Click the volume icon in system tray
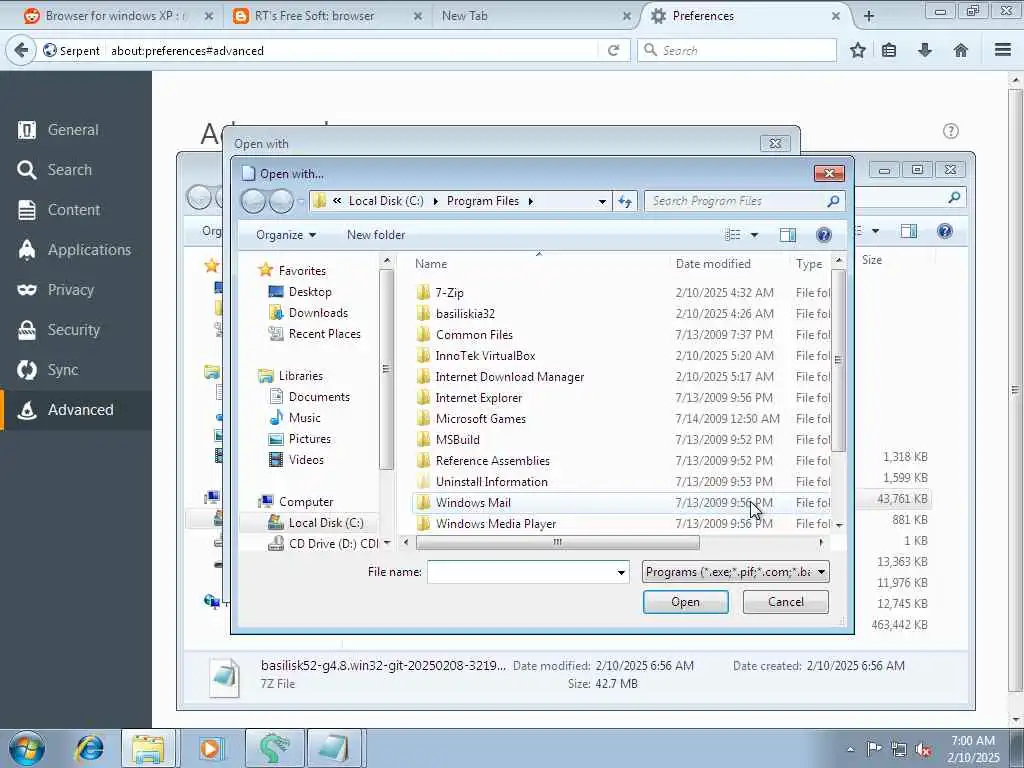Viewport: 1024px width, 768px height. [x=923, y=749]
